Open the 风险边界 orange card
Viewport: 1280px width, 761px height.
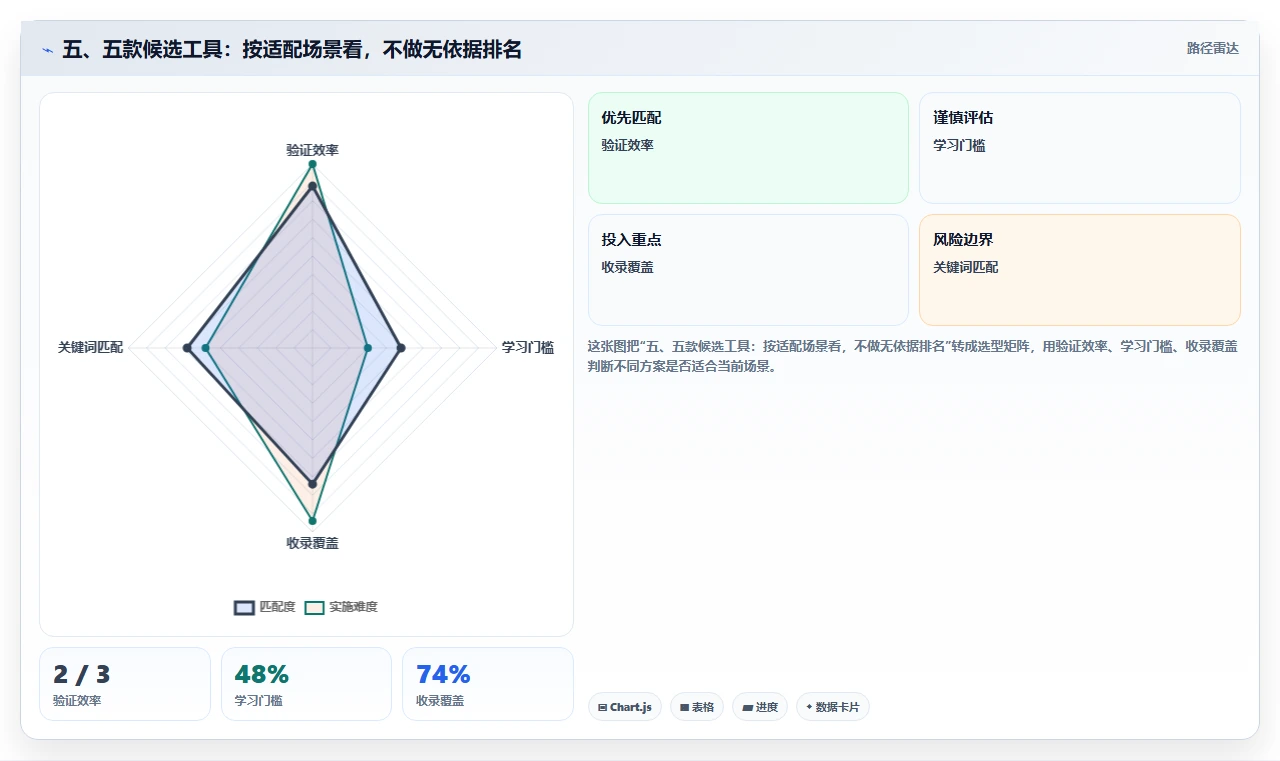(1080, 270)
